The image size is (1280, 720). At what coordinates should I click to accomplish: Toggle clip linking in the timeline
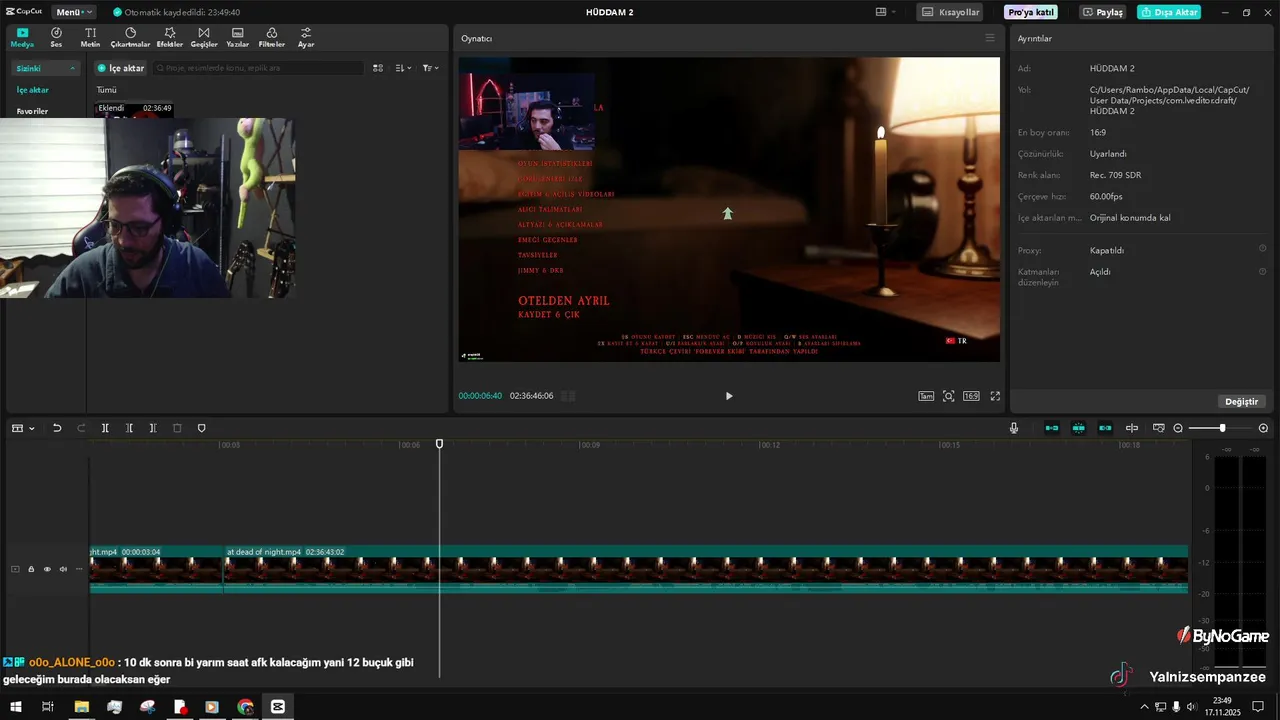(x=1105, y=428)
